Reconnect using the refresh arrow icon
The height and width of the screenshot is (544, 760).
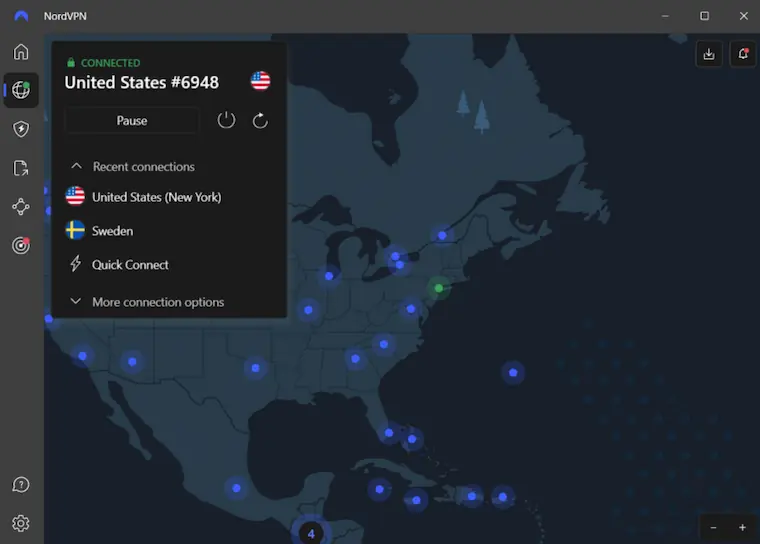[x=260, y=120]
